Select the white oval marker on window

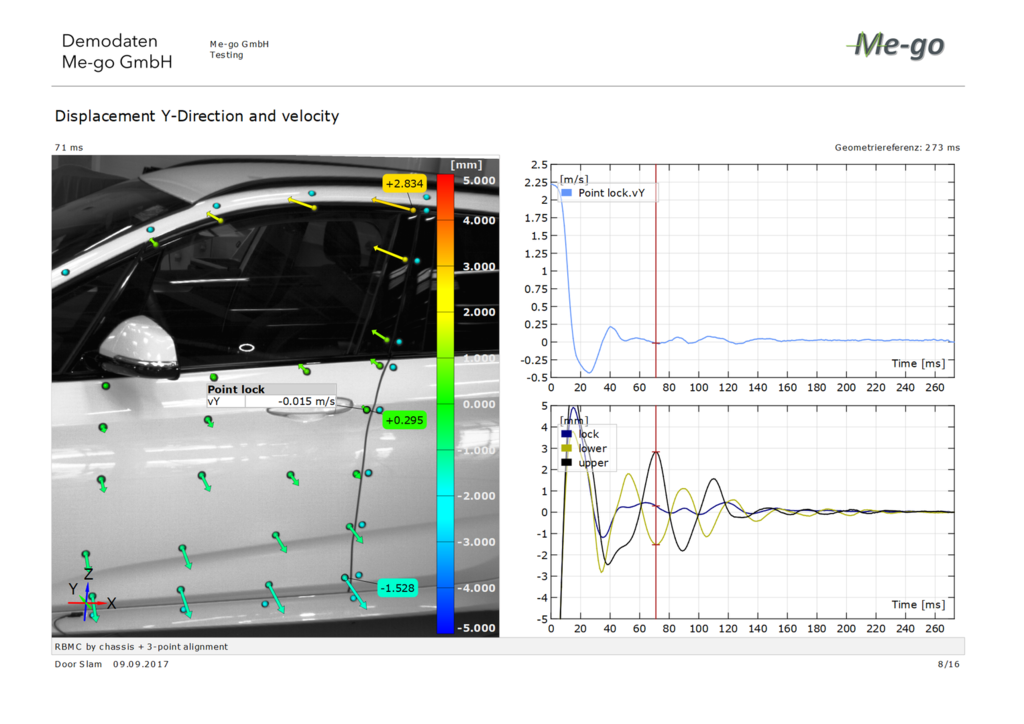[x=247, y=347]
